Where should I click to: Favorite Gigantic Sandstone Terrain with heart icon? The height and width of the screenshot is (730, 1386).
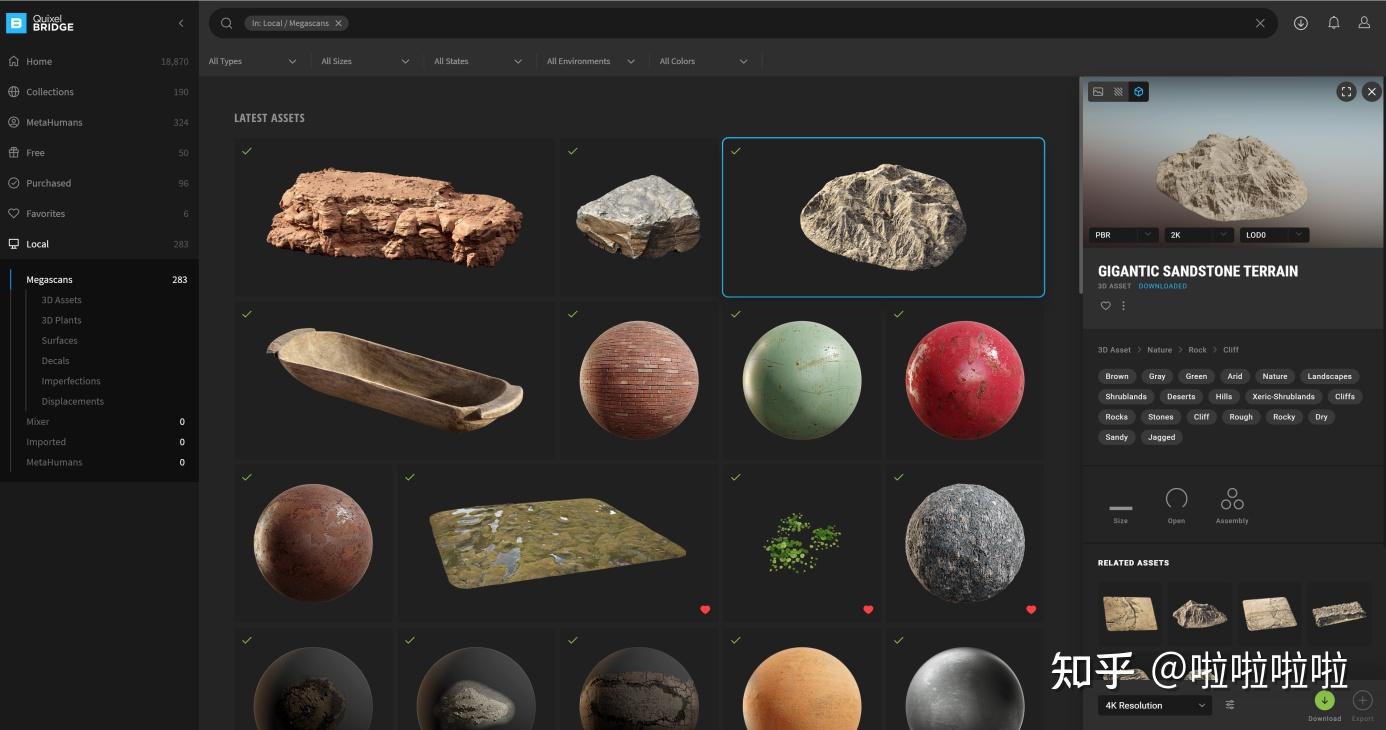point(1105,306)
